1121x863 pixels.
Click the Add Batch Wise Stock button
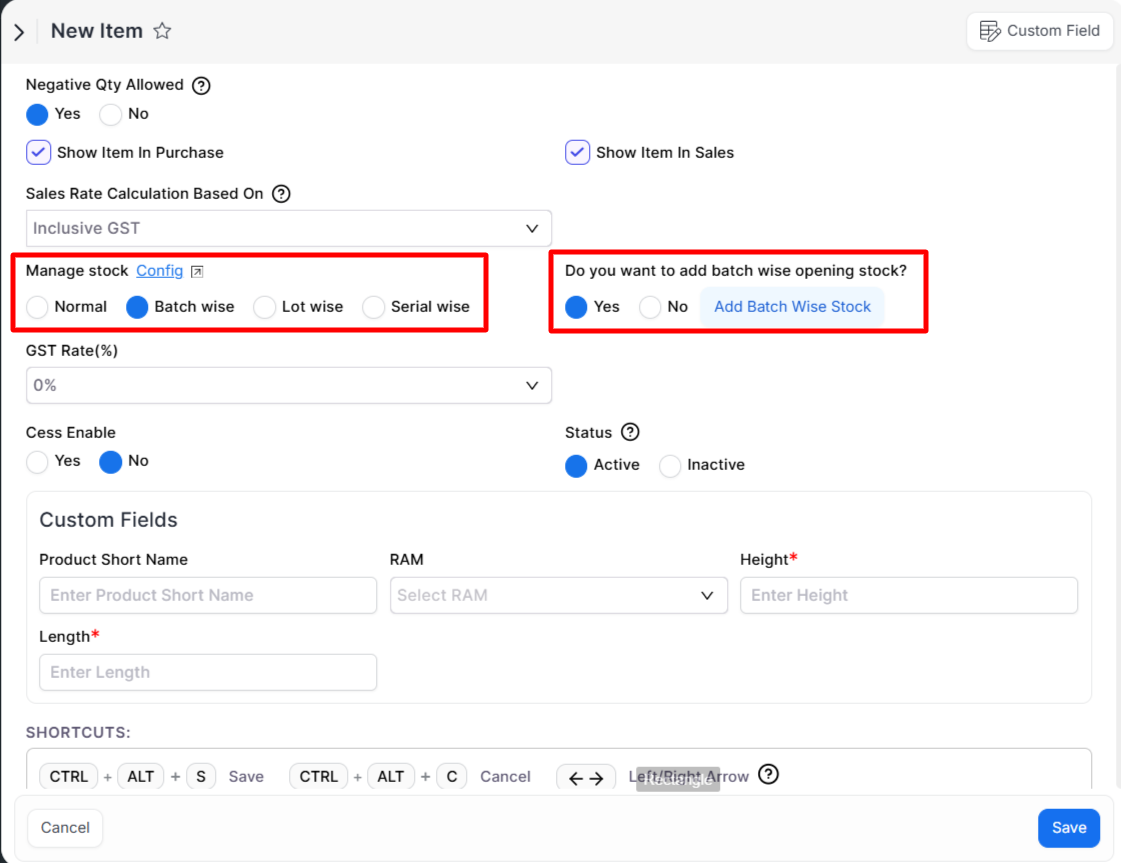[x=792, y=307]
